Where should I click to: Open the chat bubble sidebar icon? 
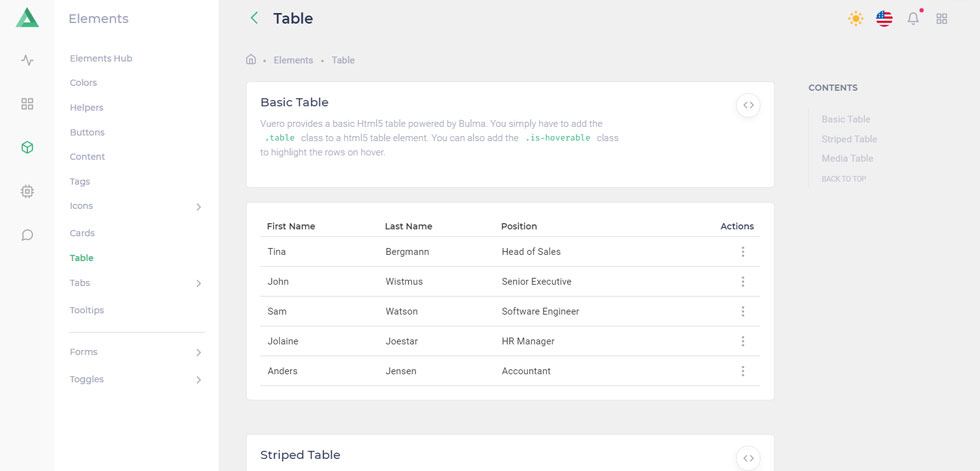(27, 235)
